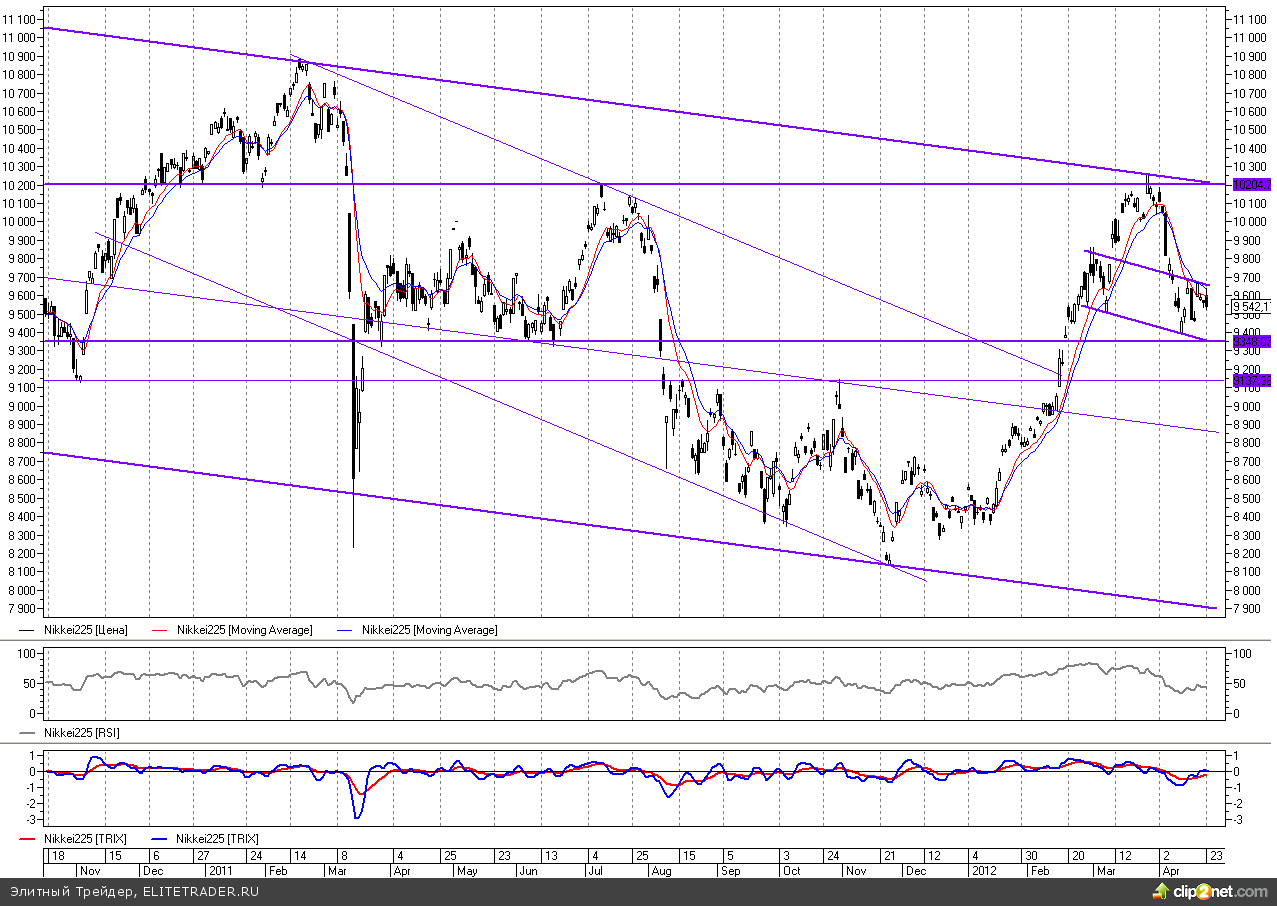Select the May month label on time axis
Viewport: 1277px width, 906px height.
coord(466,871)
